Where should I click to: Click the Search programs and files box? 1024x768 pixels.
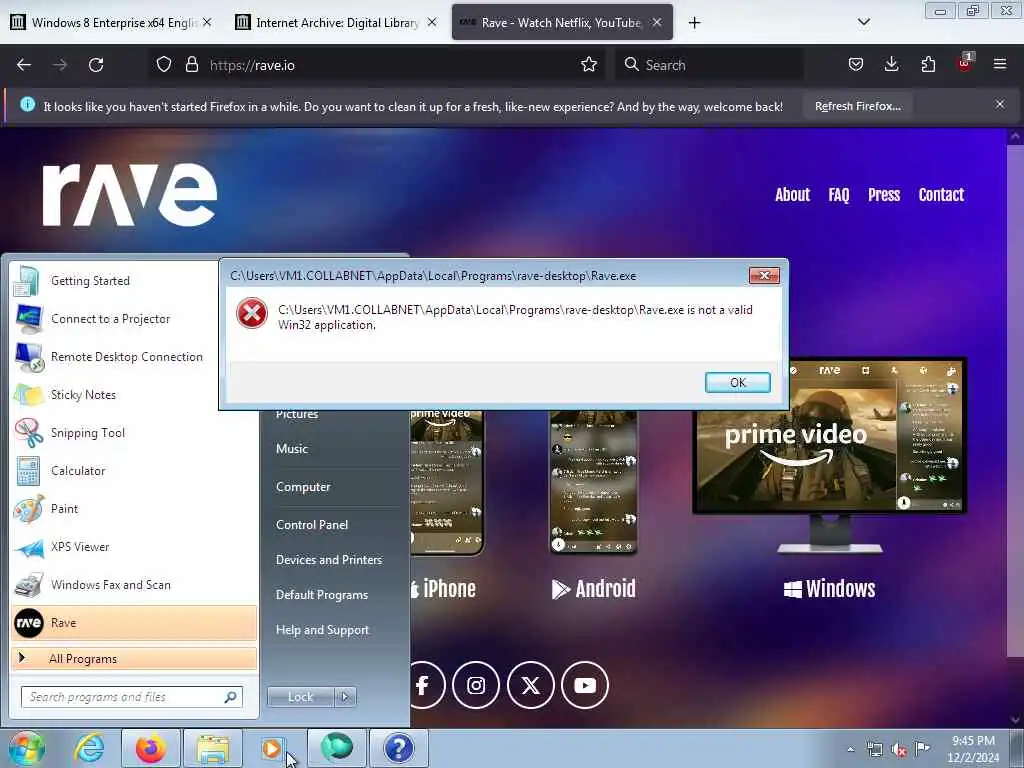[x=132, y=697]
